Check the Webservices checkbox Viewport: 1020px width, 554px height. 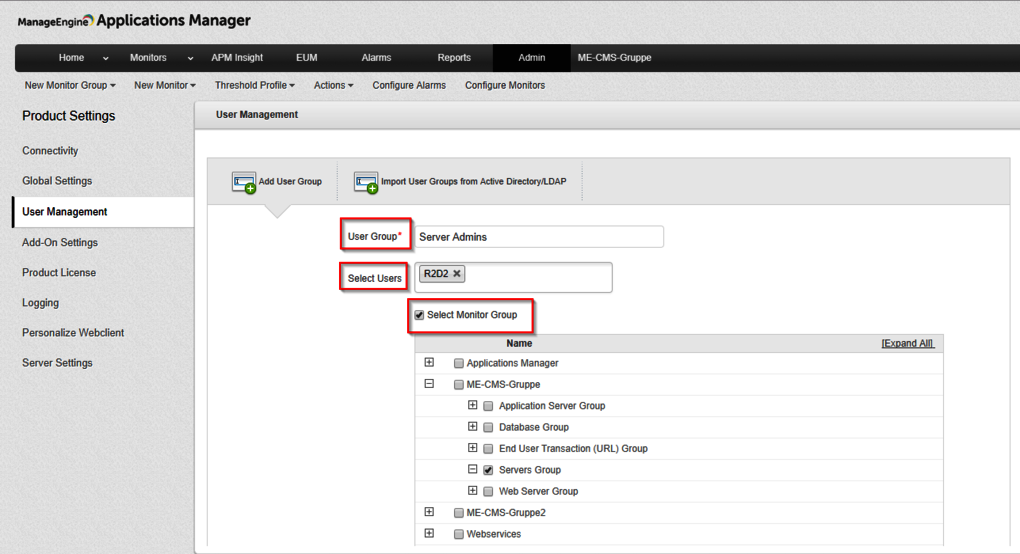point(459,534)
